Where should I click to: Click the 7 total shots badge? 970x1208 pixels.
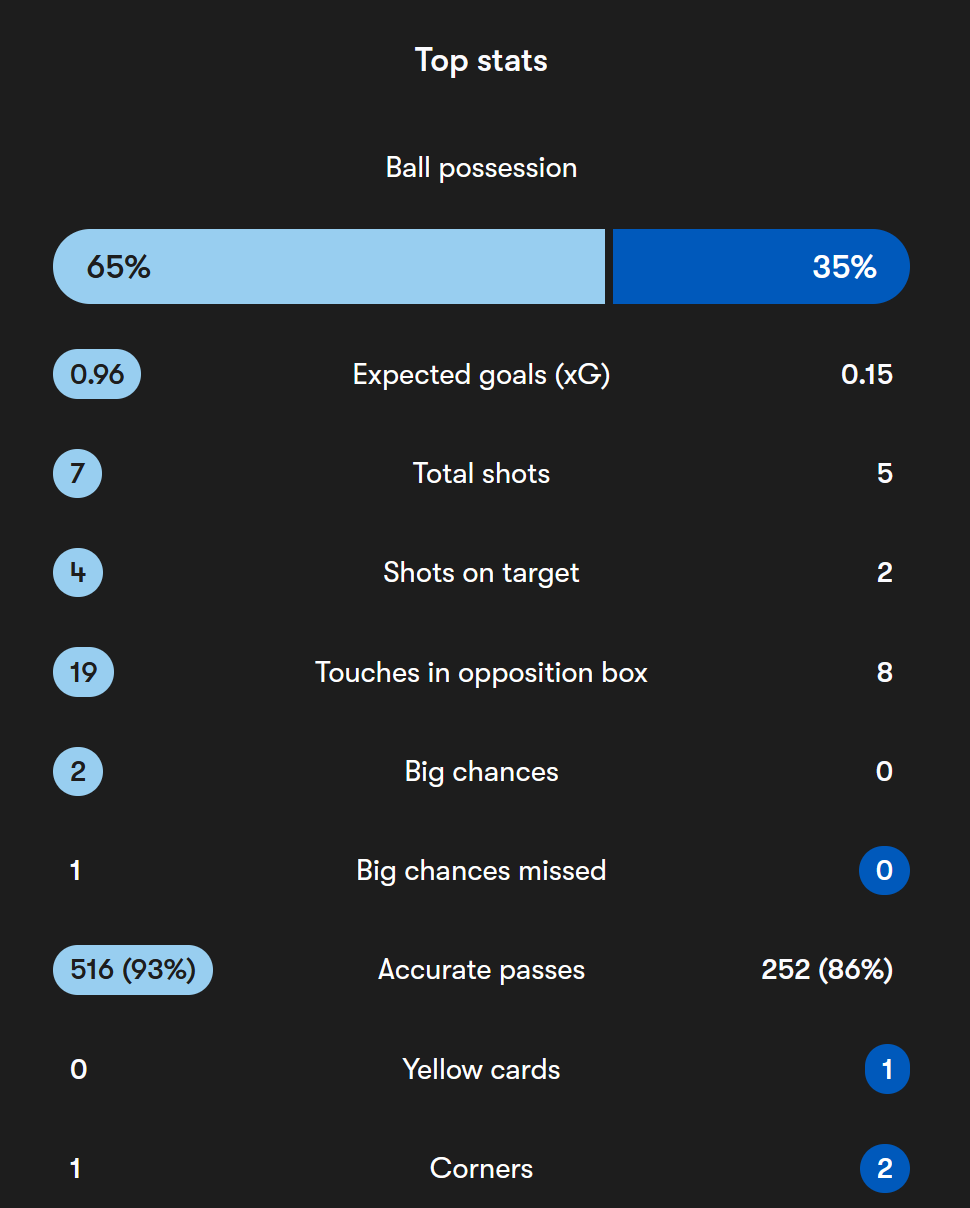pos(78,473)
